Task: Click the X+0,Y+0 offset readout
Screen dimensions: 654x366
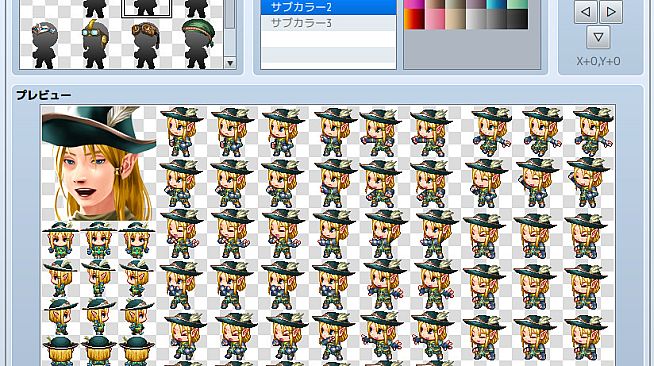Action: point(599,61)
